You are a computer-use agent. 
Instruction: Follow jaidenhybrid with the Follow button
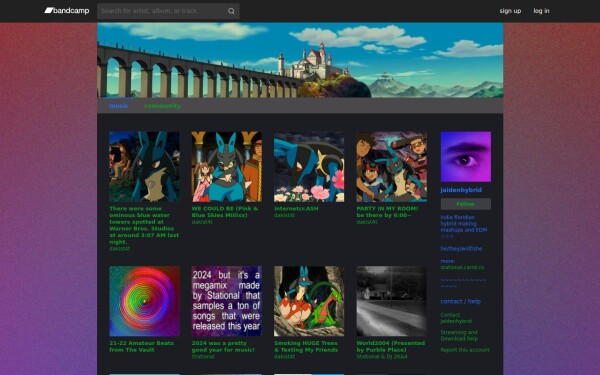click(466, 204)
